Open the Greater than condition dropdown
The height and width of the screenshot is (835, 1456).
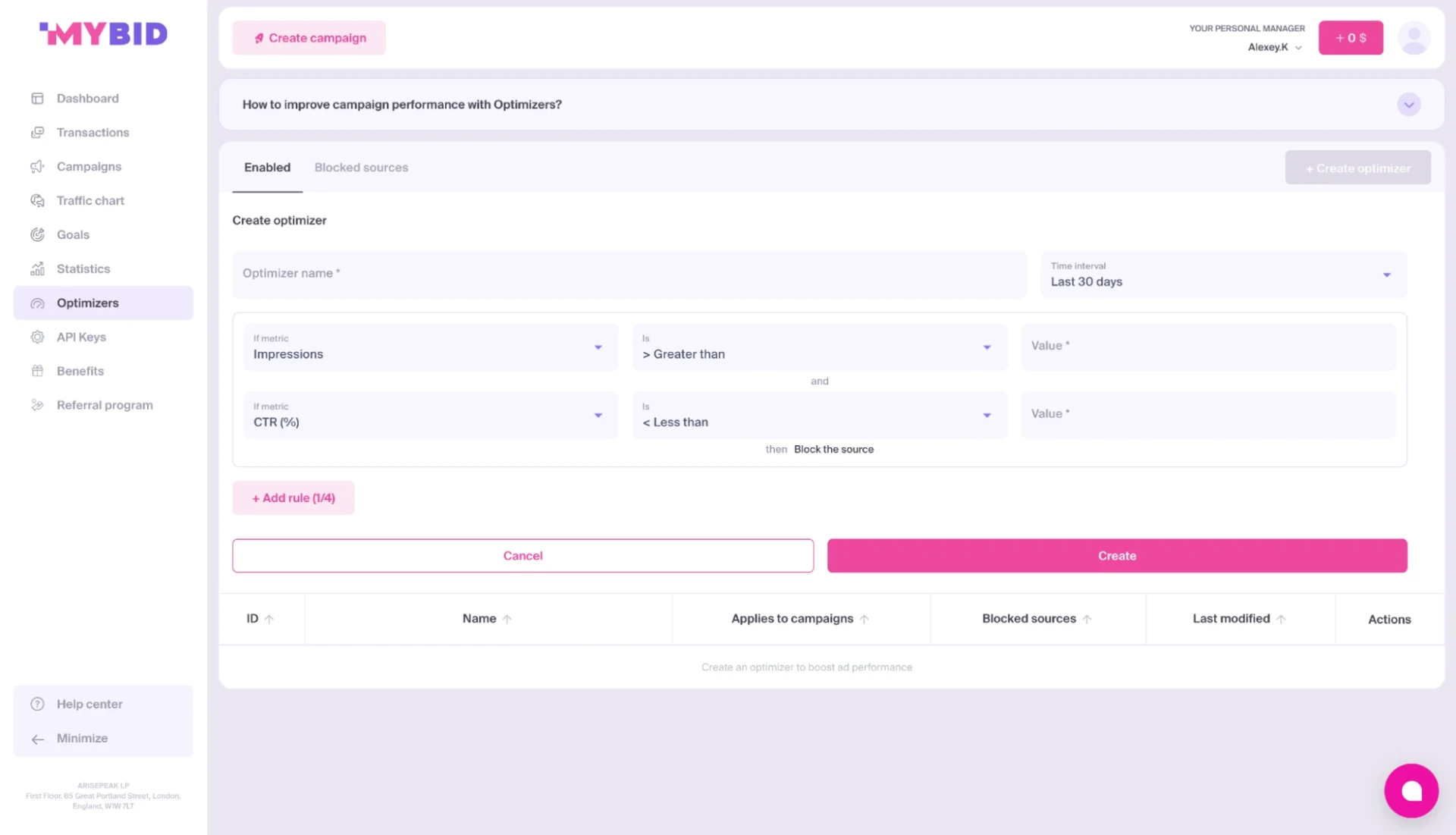point(820,347)
